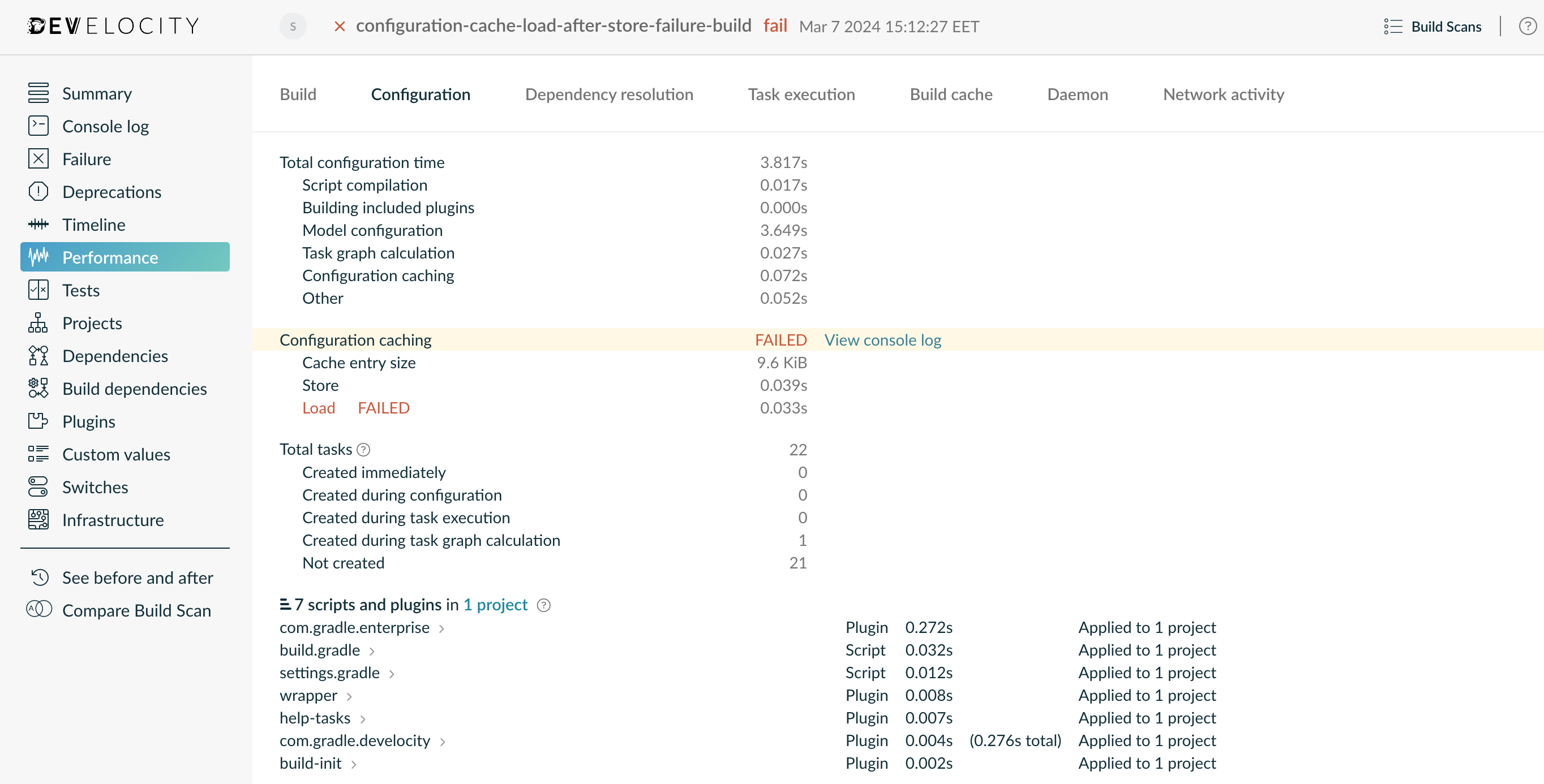This screenshot has height=784, width=1544.
Task: Switch to the Build cache tab
Action: click(951, 94)
